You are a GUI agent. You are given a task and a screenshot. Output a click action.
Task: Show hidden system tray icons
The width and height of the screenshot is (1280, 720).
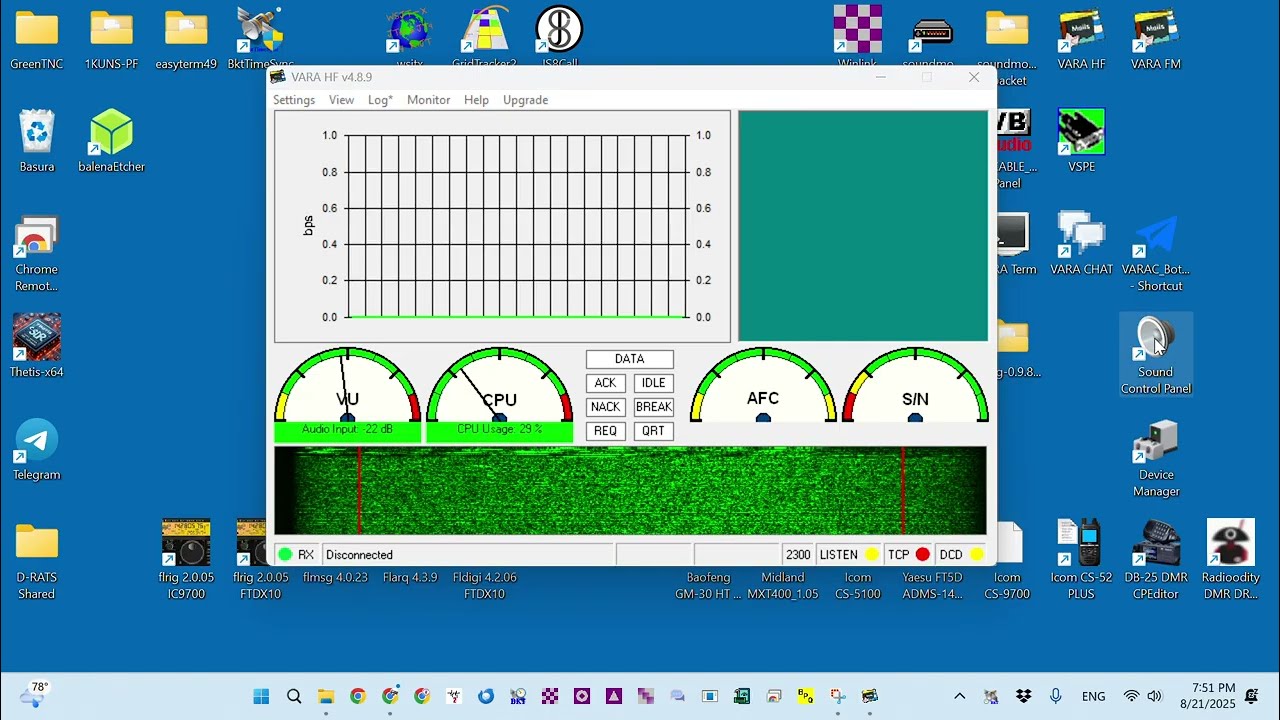(959, 696)
